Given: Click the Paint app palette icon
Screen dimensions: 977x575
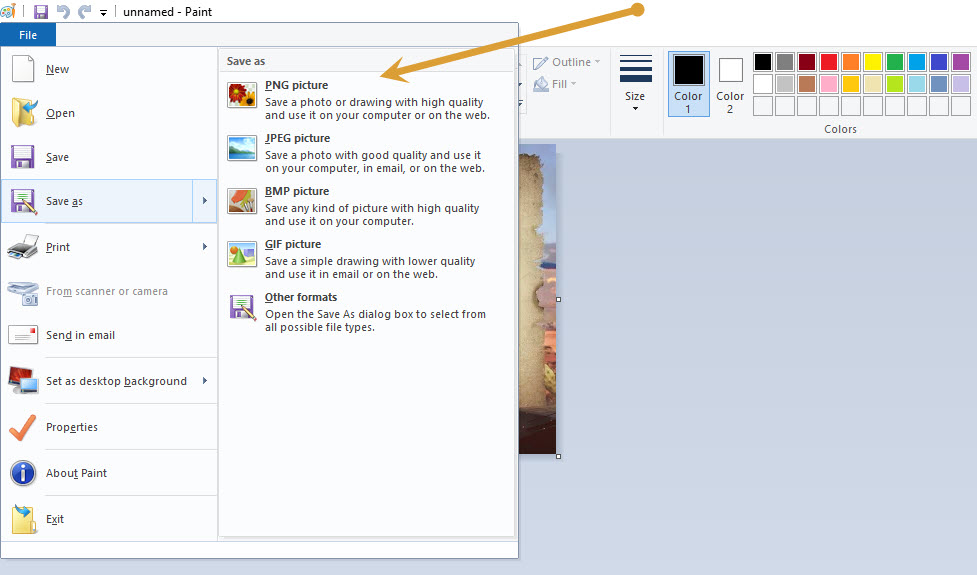Looking at the screenshot, I should (8, 11).
